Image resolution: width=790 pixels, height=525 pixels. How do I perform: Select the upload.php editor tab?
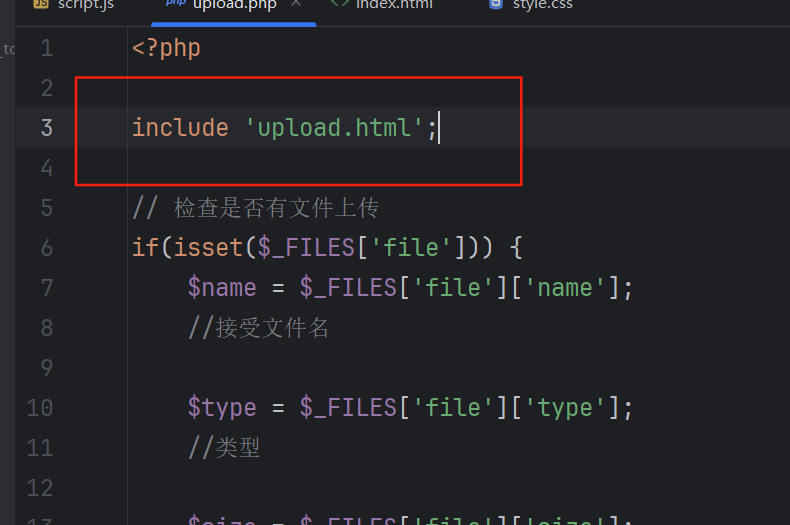point(234,6)
